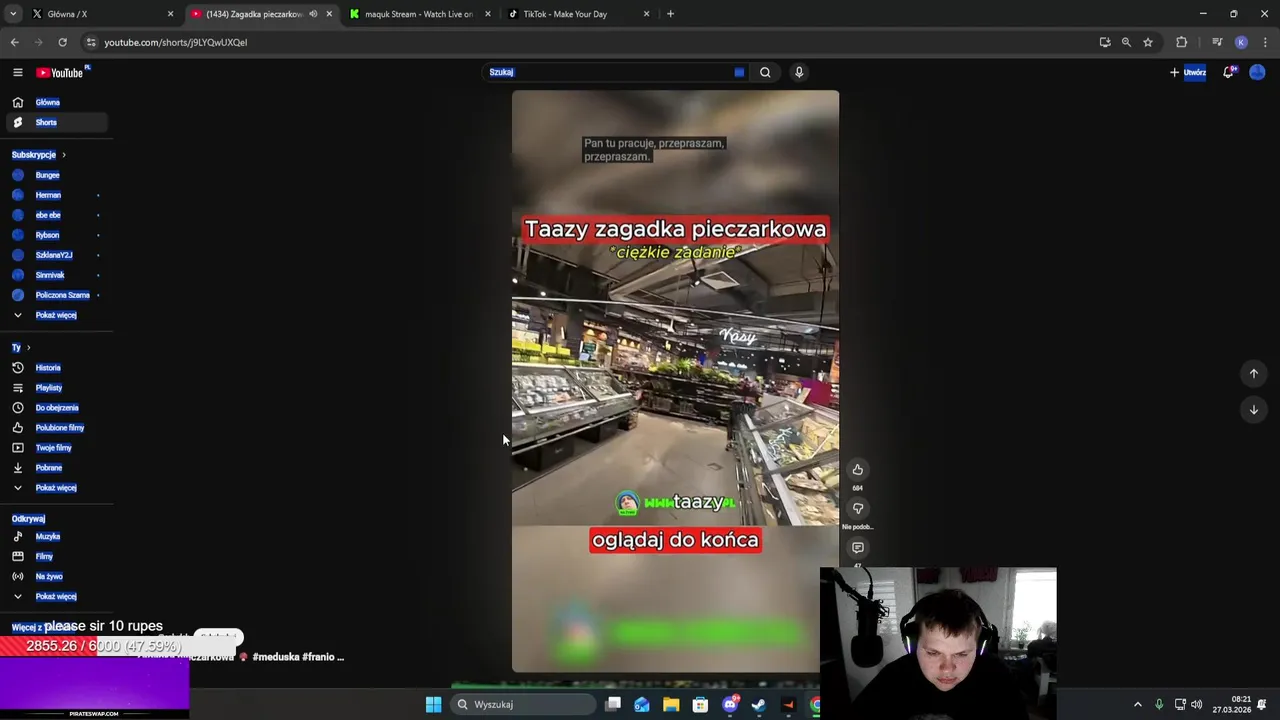Open the taskbar clock and date
Screen dimensions: 1280x720
tap(1232, 705)
